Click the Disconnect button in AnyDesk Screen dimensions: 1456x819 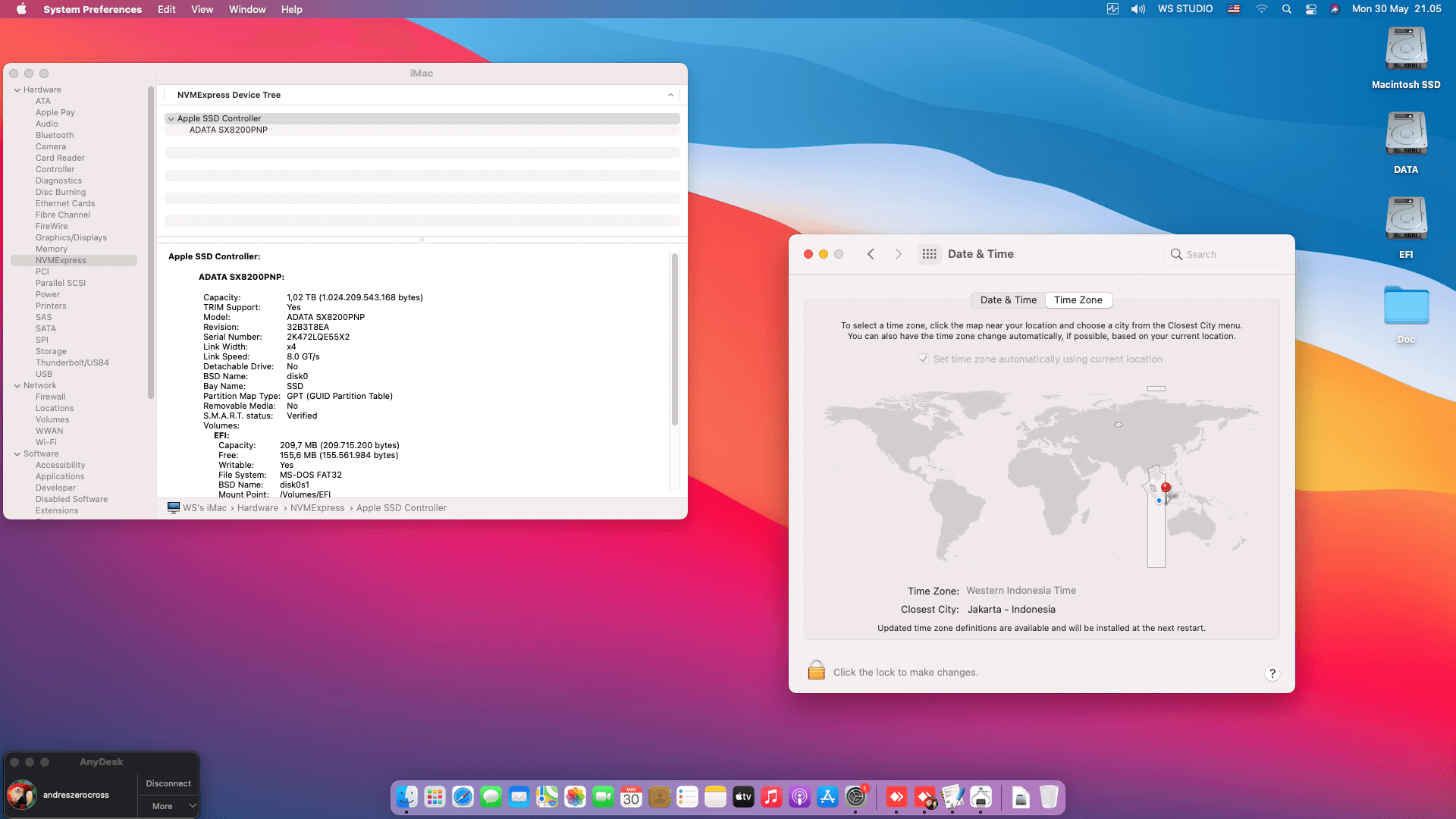[168, 783]
